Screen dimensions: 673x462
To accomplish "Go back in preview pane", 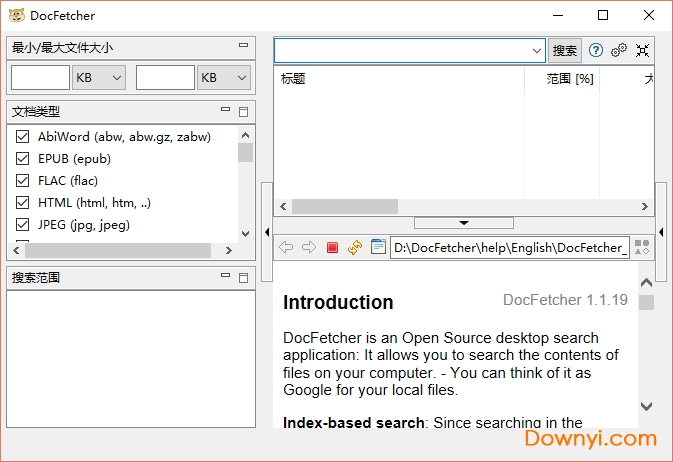I will pos(286,247).
